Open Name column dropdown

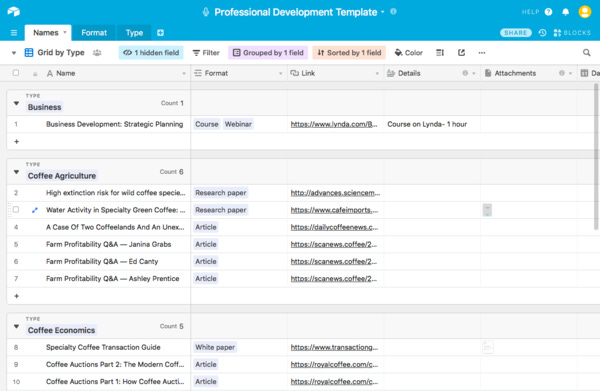[x=184, y=73]
